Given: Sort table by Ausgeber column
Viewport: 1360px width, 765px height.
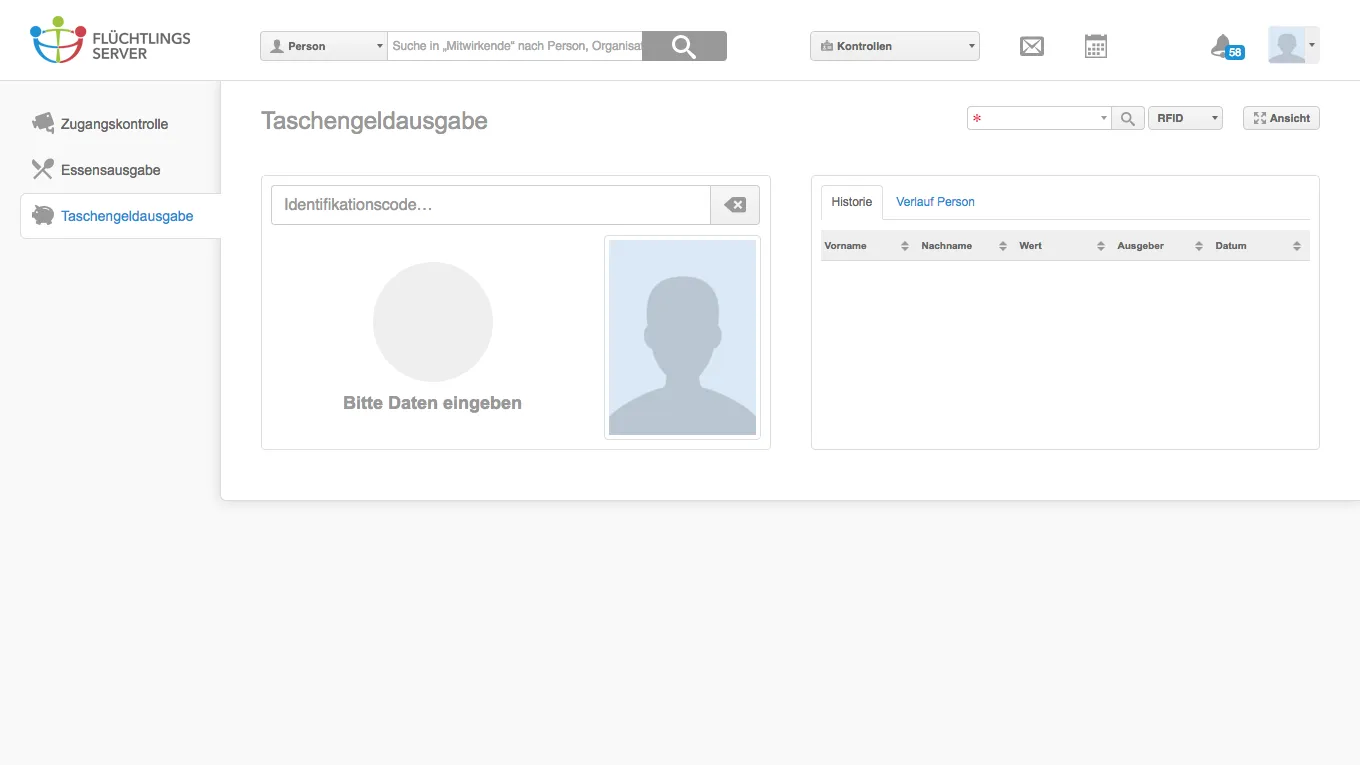Looking at the screenshot, I should pyautogui.click(x=1160, y=246).
